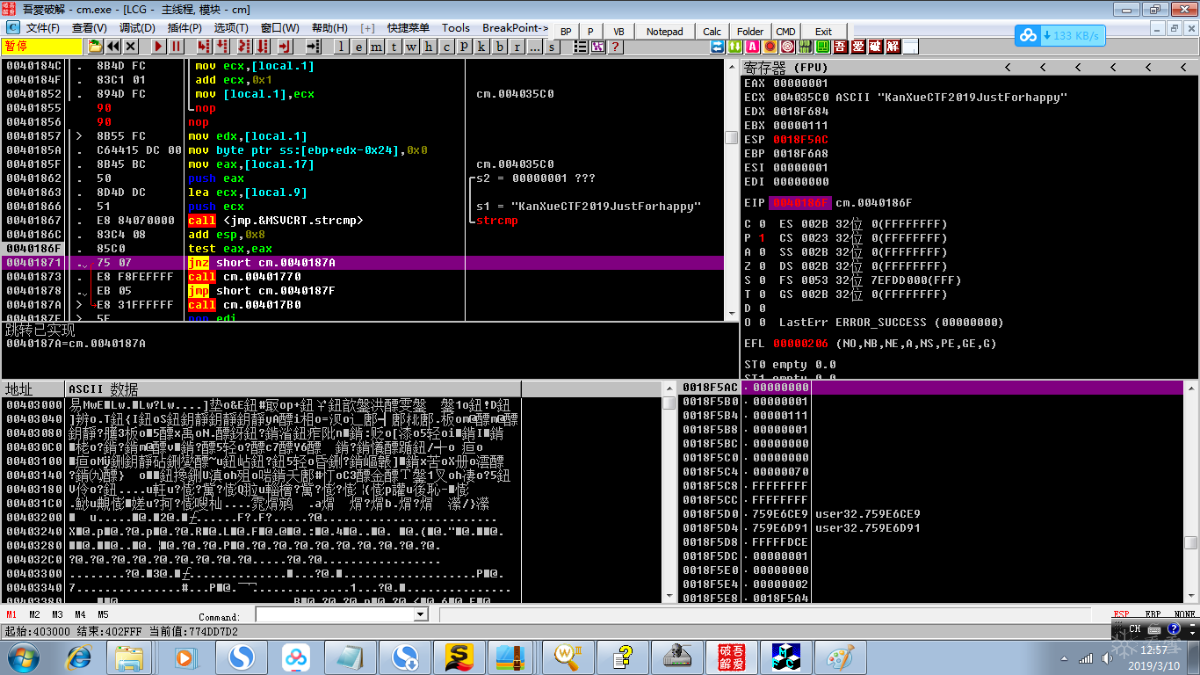Click the 133 KB/s cloud download widget

pyautogui.click(x=1060, y=36)
